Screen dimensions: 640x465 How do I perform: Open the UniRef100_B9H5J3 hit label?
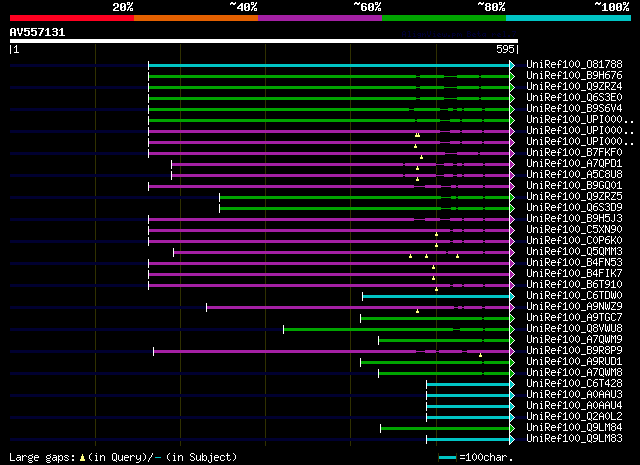point(574,219)
